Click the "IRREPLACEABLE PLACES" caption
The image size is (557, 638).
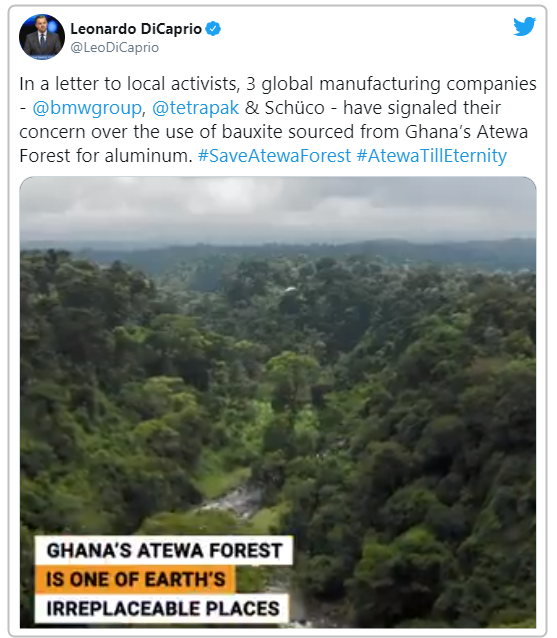[x=162, y=608]
